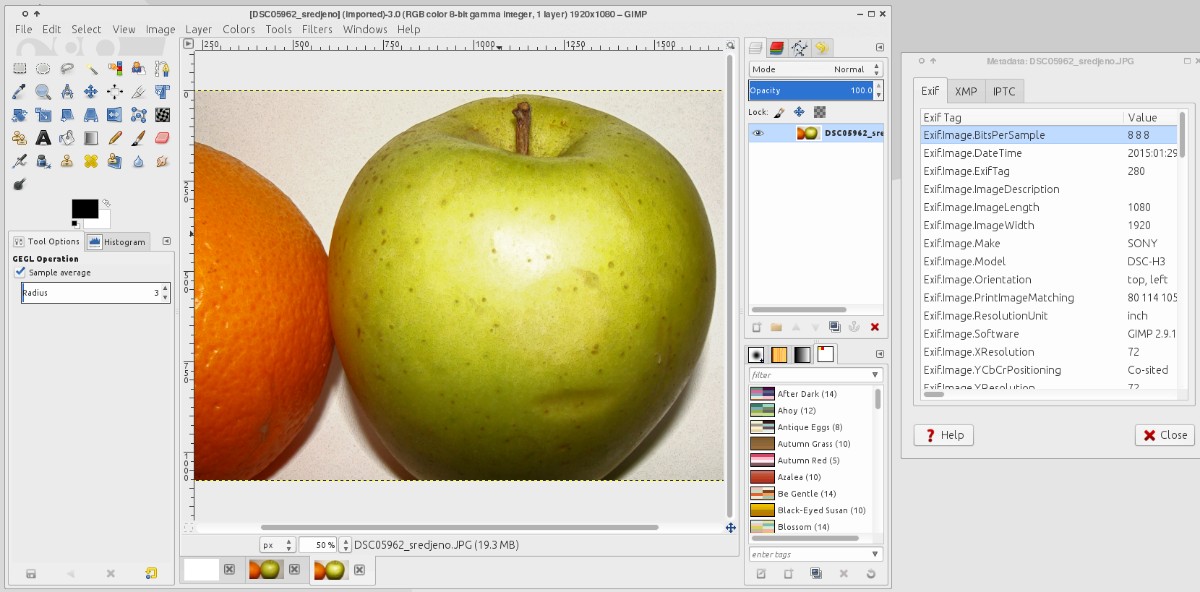Screen dimensions: 1200x592
Task: Open the Layer menu
Action: tap(198, 29)
